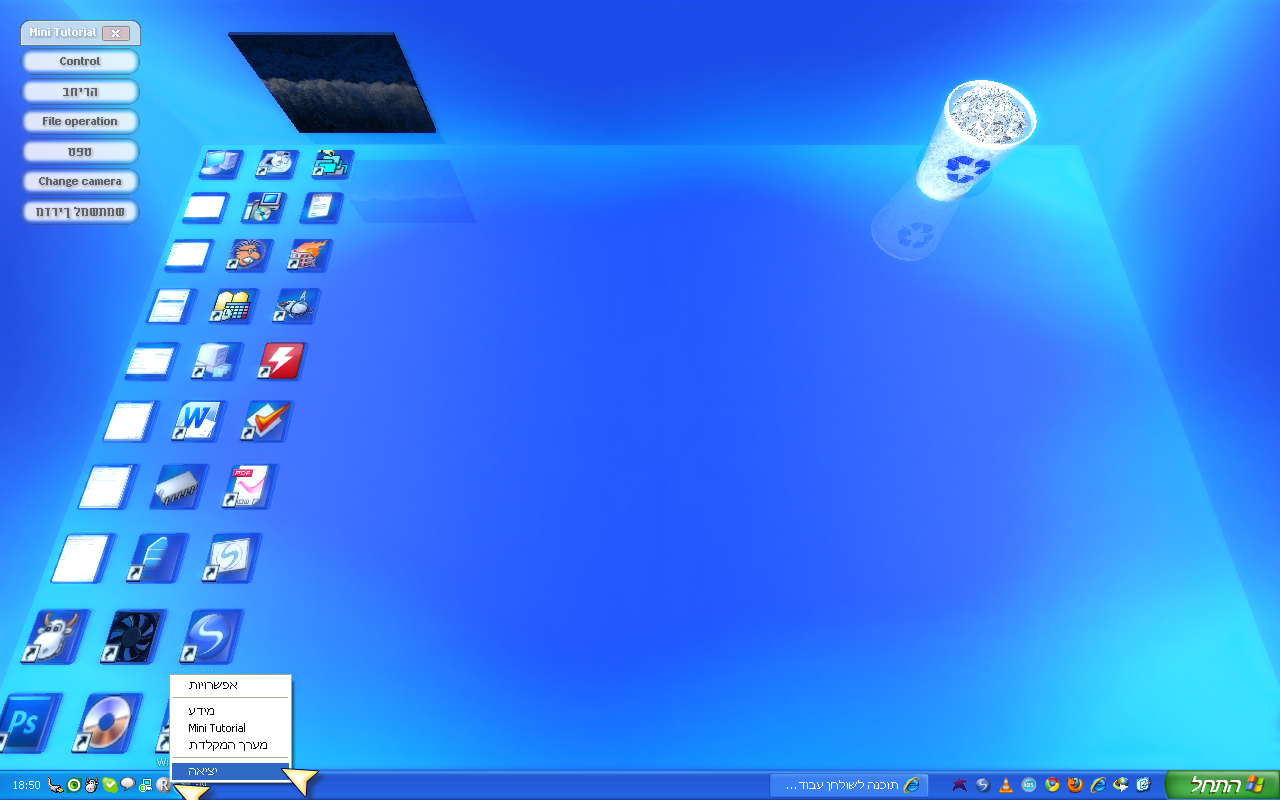Select יציאה to exit the program
Screen dimensions: 1280x800
tap(230, 771)
